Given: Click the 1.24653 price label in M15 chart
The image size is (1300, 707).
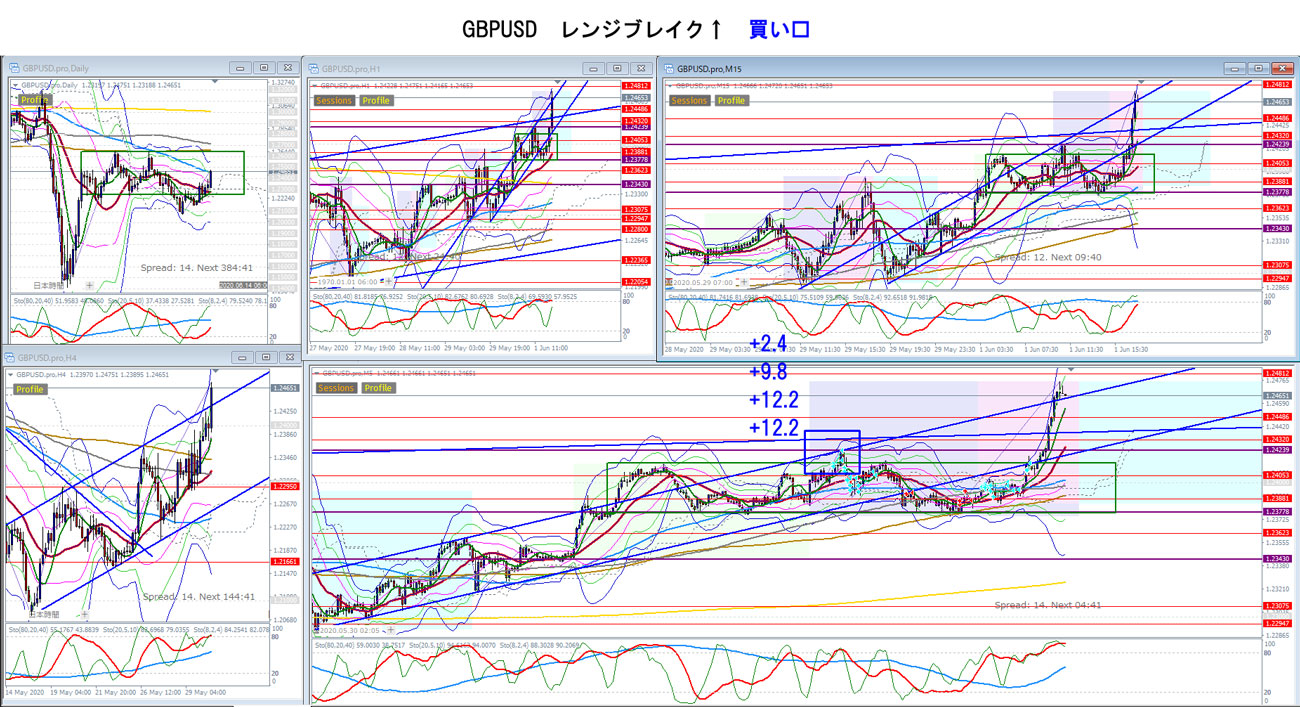Looking at the screenshot, I should (1276, 102).
